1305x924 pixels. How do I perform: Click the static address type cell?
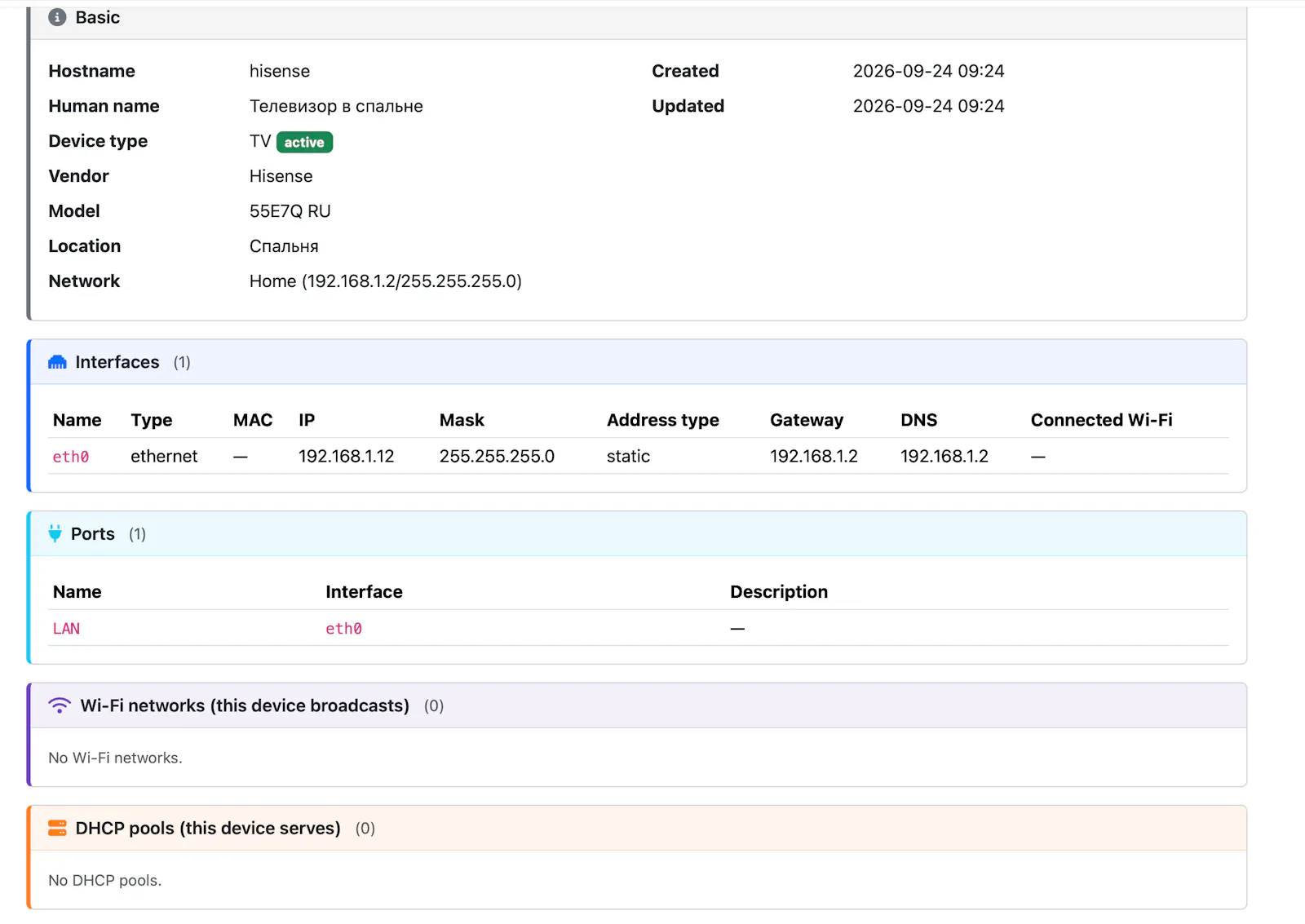(628, 457)
